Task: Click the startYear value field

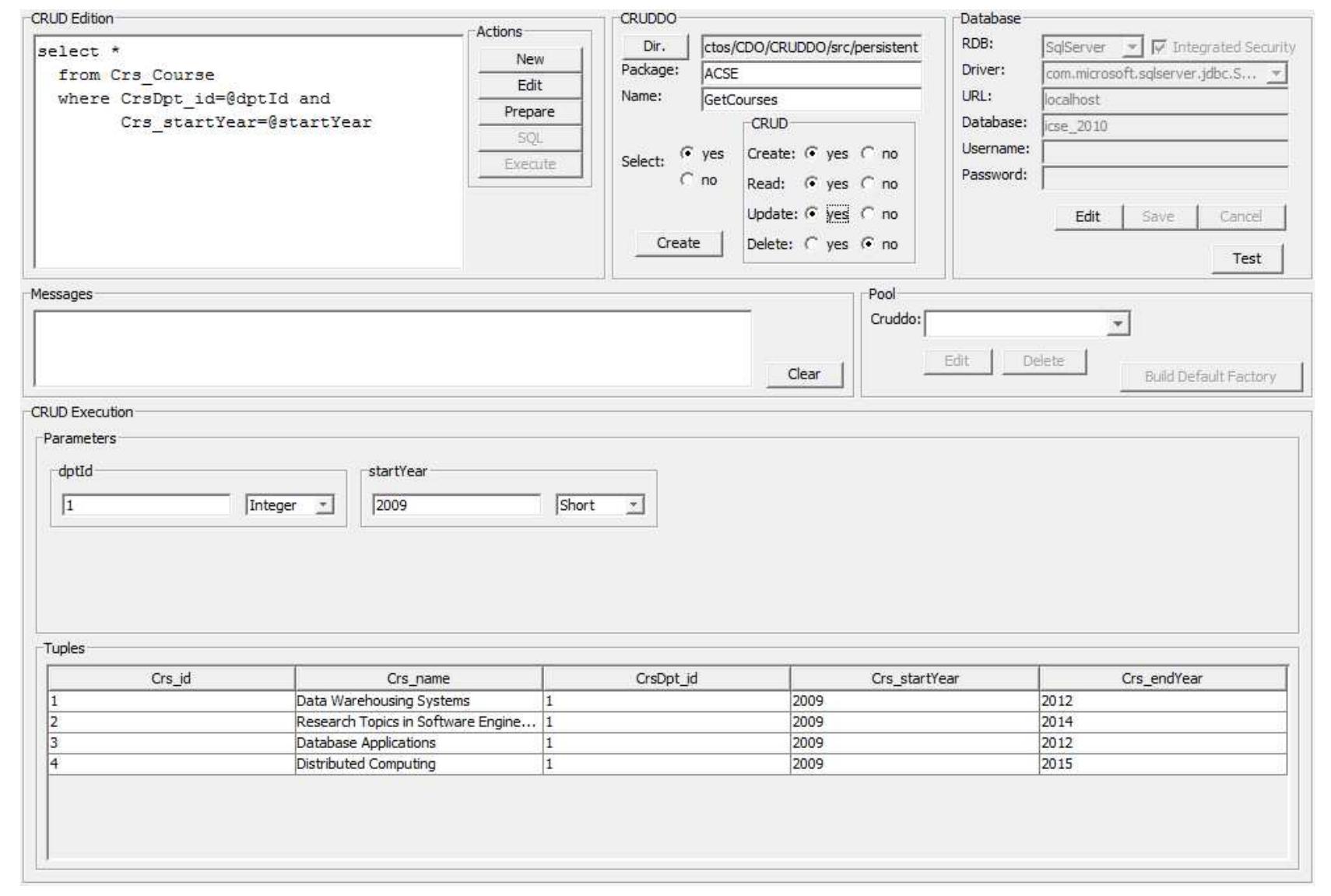Action: coord(456,505)
